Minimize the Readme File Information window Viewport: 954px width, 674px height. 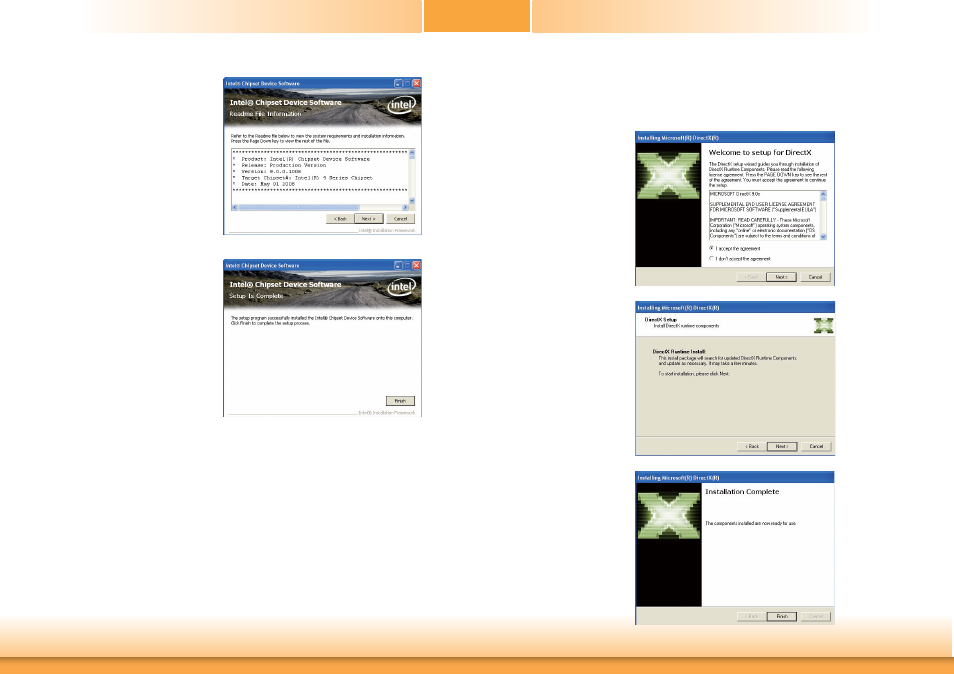(x=398, y=83)
